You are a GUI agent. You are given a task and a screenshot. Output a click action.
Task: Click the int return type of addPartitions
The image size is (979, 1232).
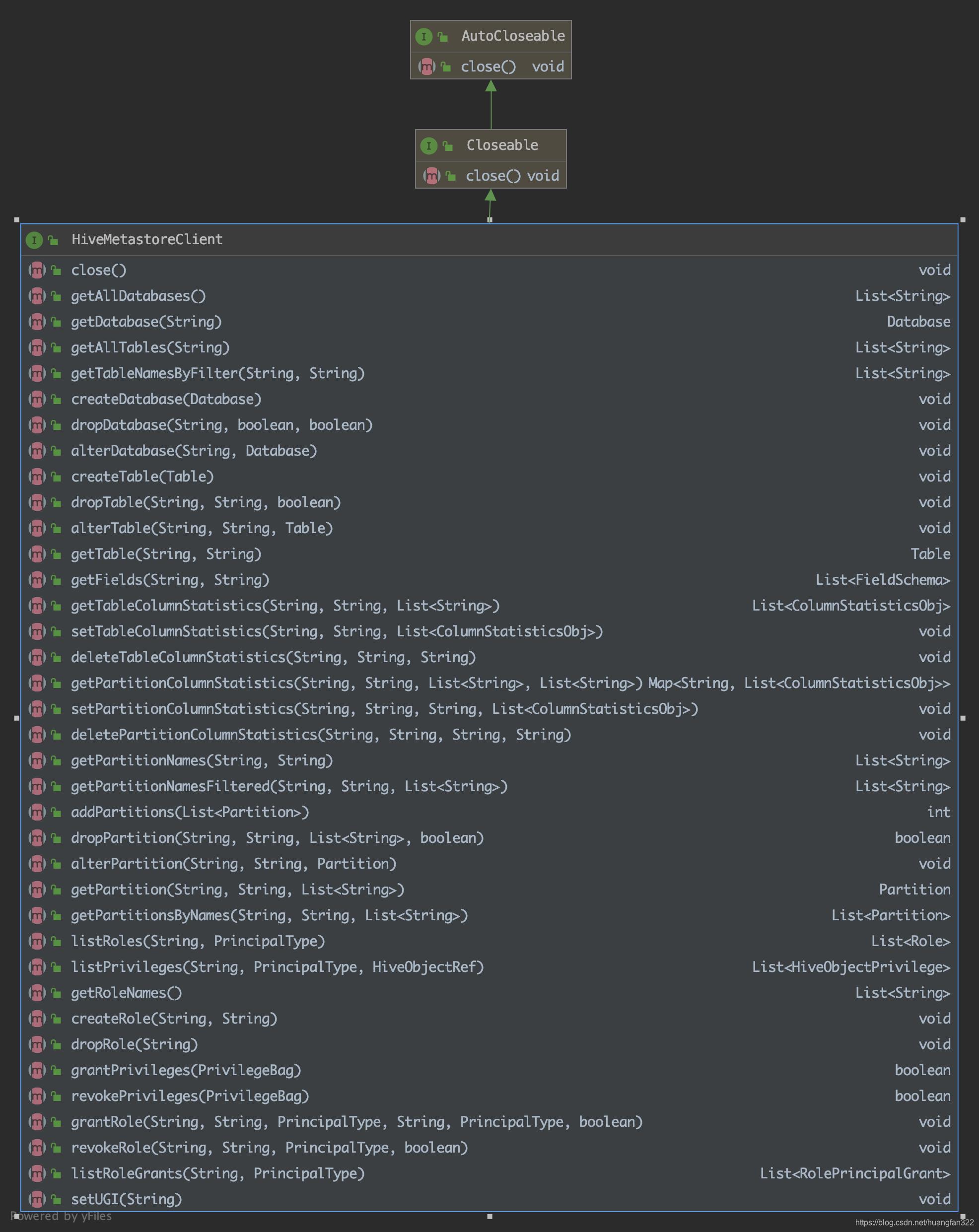[939, 812]
